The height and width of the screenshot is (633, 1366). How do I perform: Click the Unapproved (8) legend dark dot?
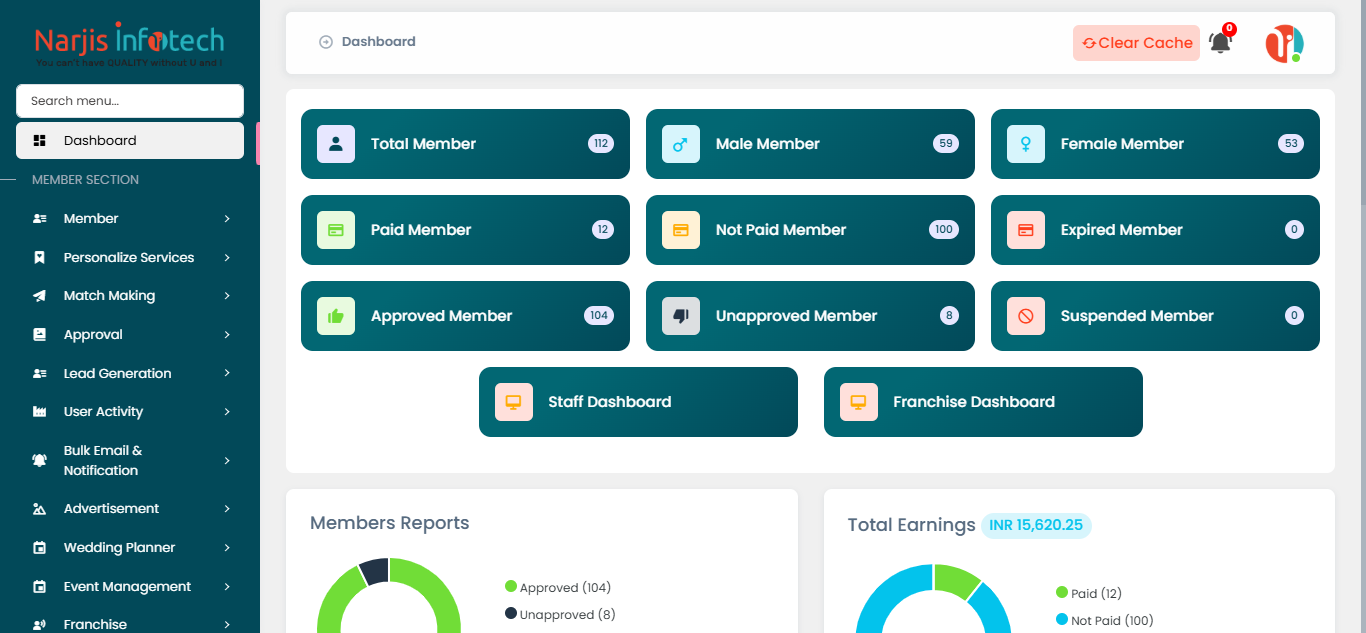point(511,614)
